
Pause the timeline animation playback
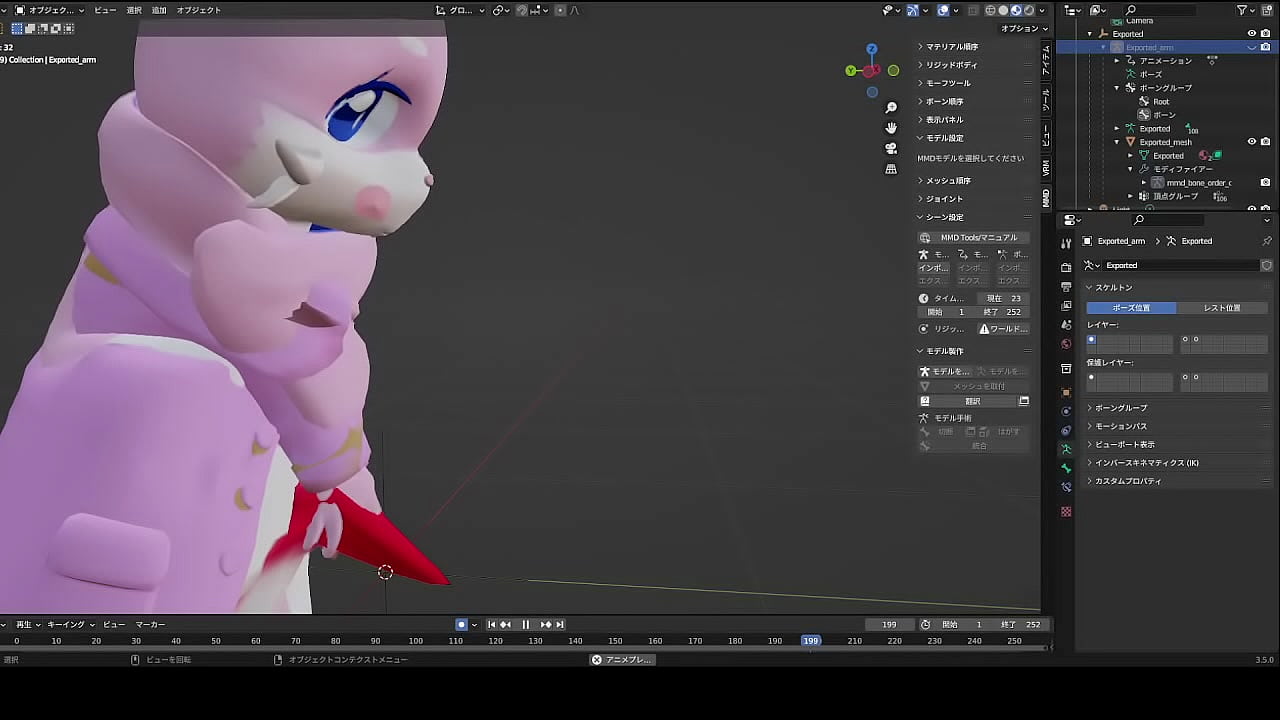coord(525,624)
